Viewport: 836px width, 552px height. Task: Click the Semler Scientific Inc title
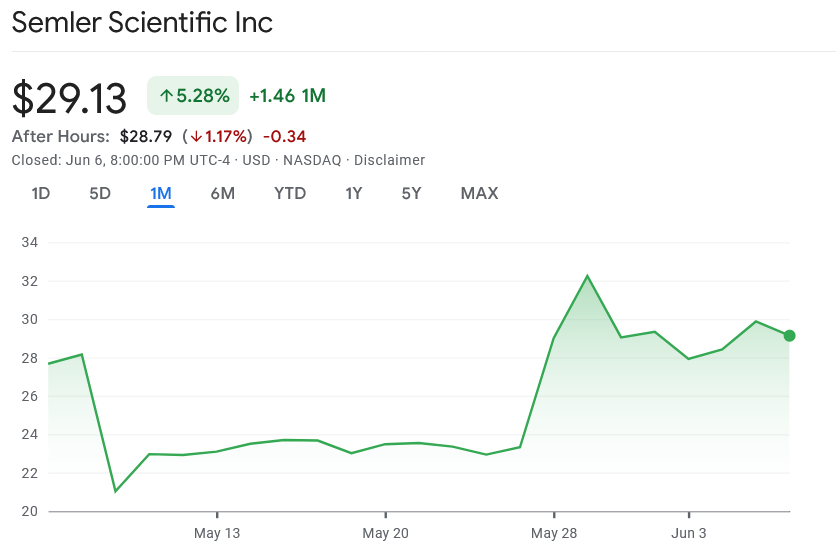coord(142,22)
